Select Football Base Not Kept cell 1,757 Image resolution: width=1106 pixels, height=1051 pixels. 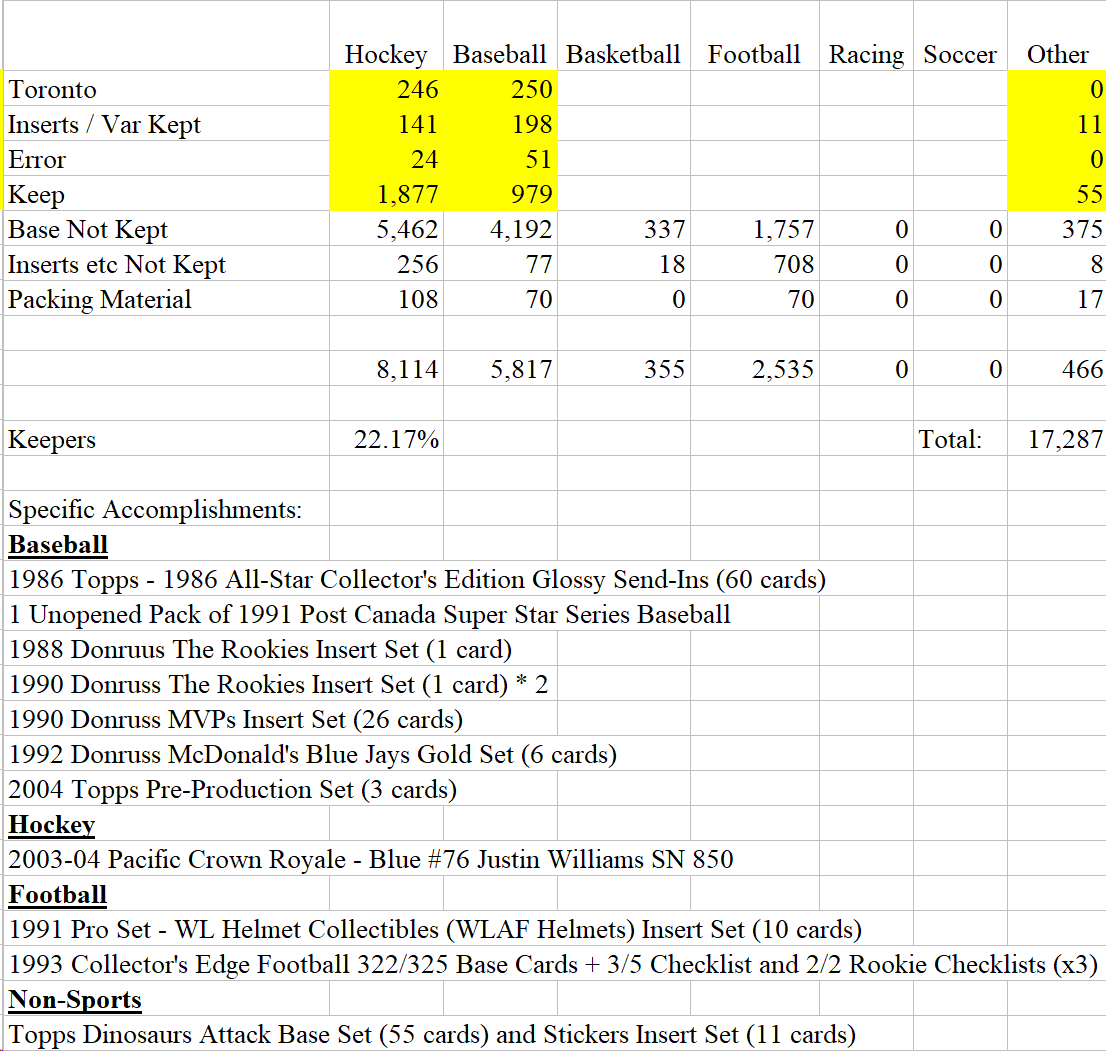pyautogui.click(x=754, y=229)
